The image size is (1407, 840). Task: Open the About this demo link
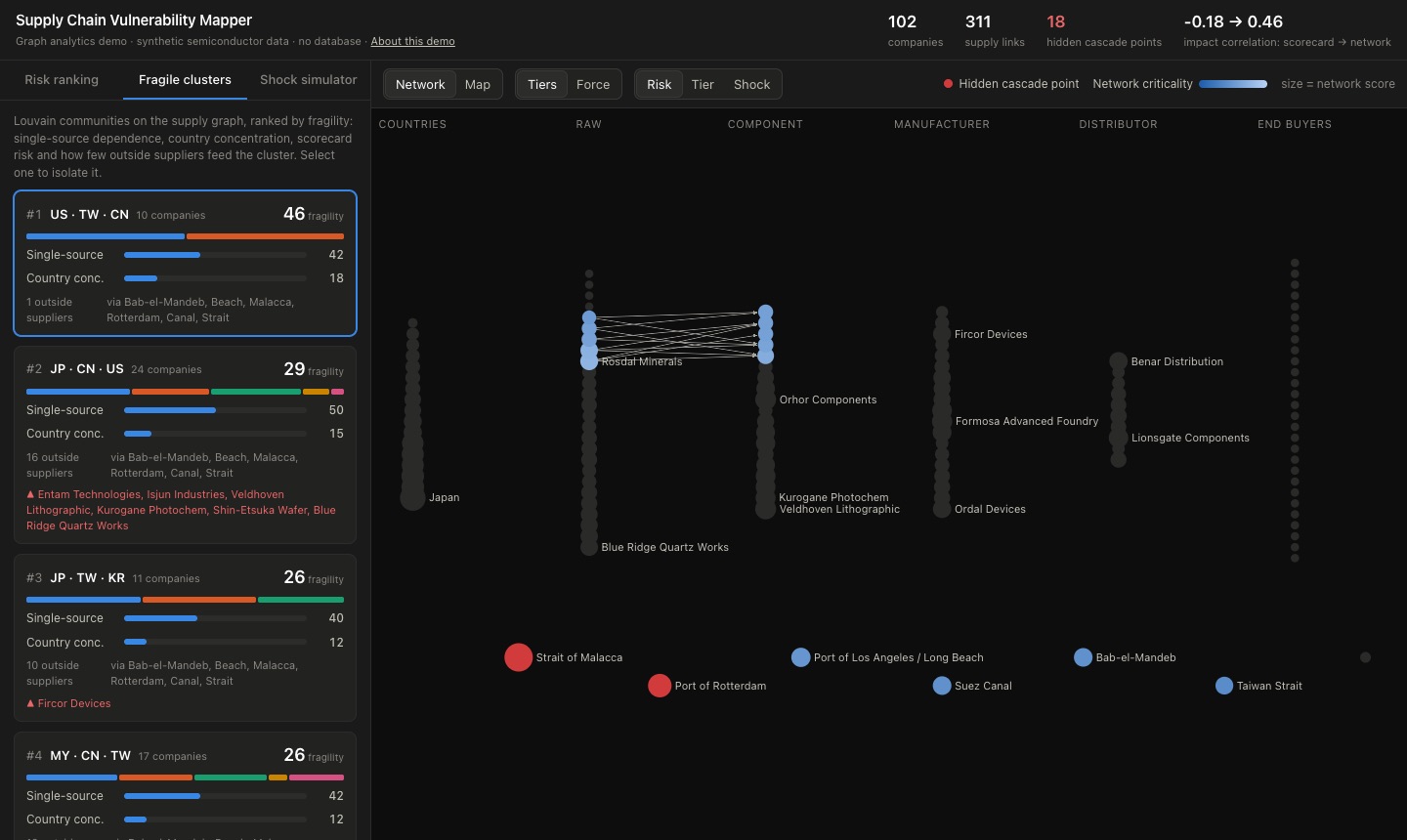[x=412, y=41]
